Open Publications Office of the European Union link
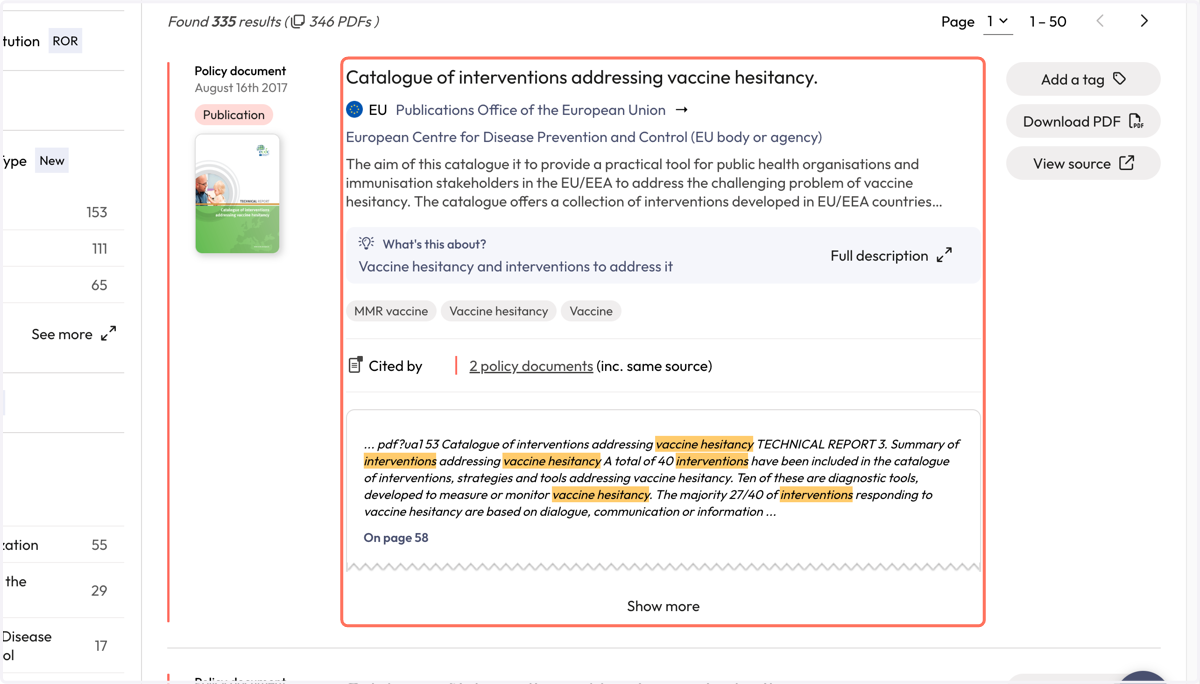Screen dimensions: 1200x684 [x=530, y=110]
